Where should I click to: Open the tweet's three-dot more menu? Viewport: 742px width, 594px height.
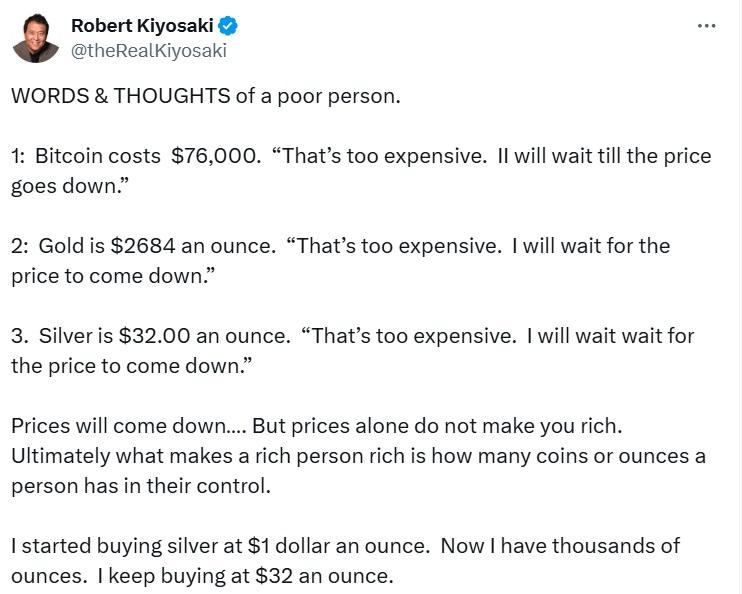click(x=706, y=26)
